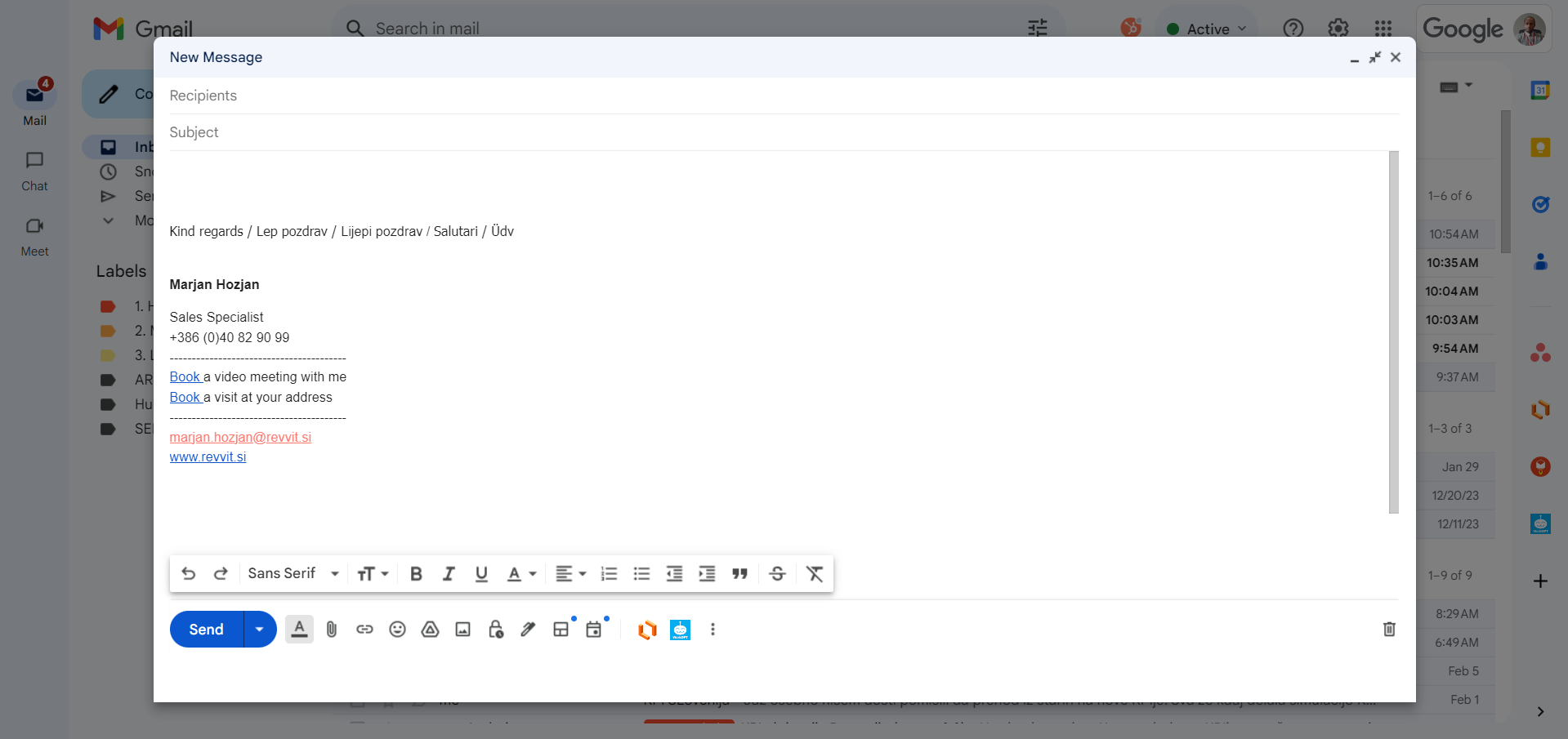The height and width of the screenshot is (739, 1568).
Task: Open the Chat section in sidebar
Action: (x=34, y=171)
